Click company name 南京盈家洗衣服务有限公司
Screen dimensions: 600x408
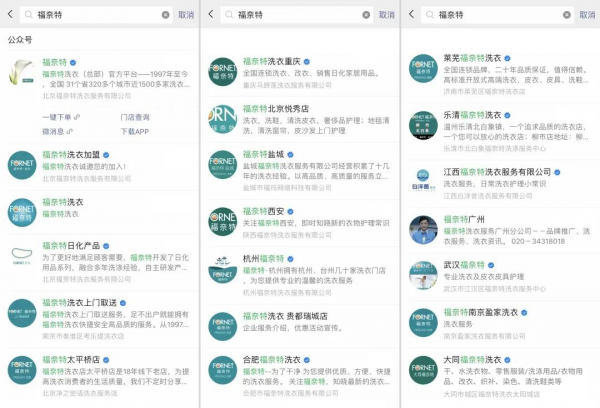(x=484, y=336)
